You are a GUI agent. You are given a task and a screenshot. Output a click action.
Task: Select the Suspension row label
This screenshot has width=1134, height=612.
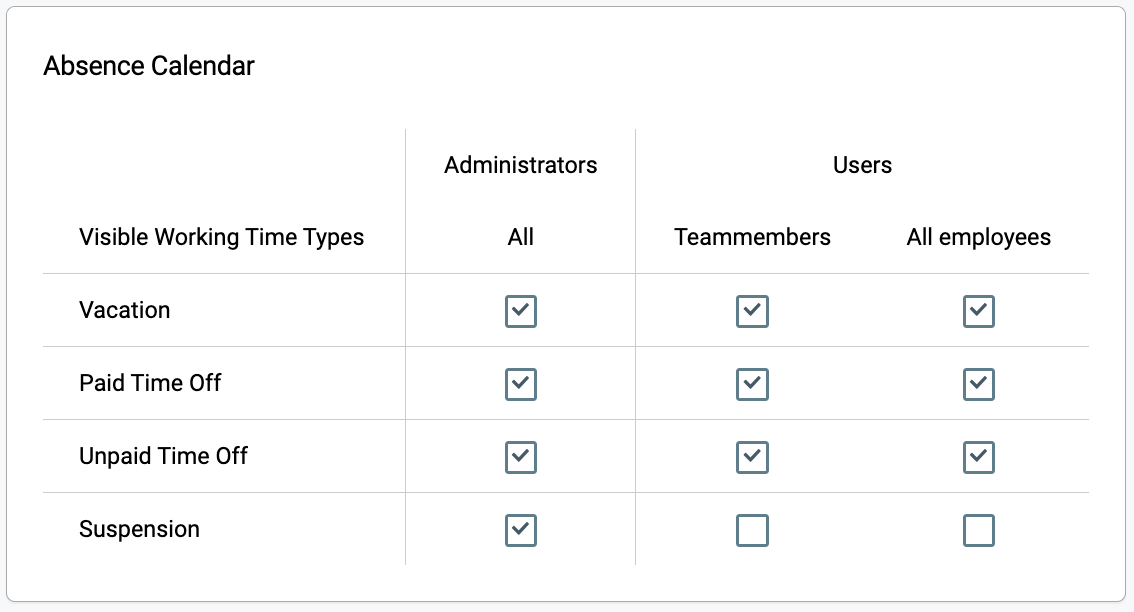[x=140, y=530]
